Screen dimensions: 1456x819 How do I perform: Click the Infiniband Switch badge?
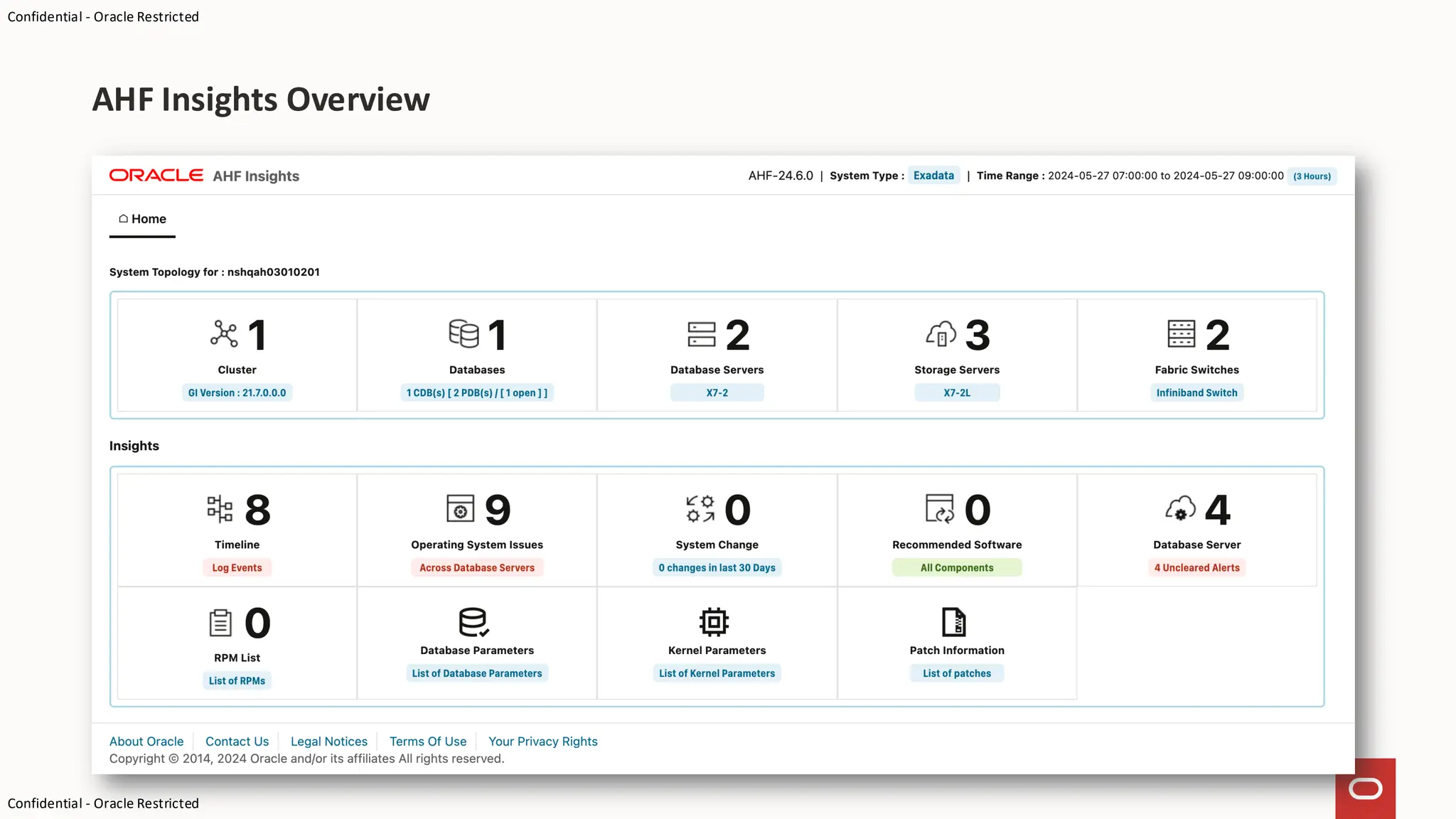click(x=1197, y=393)
